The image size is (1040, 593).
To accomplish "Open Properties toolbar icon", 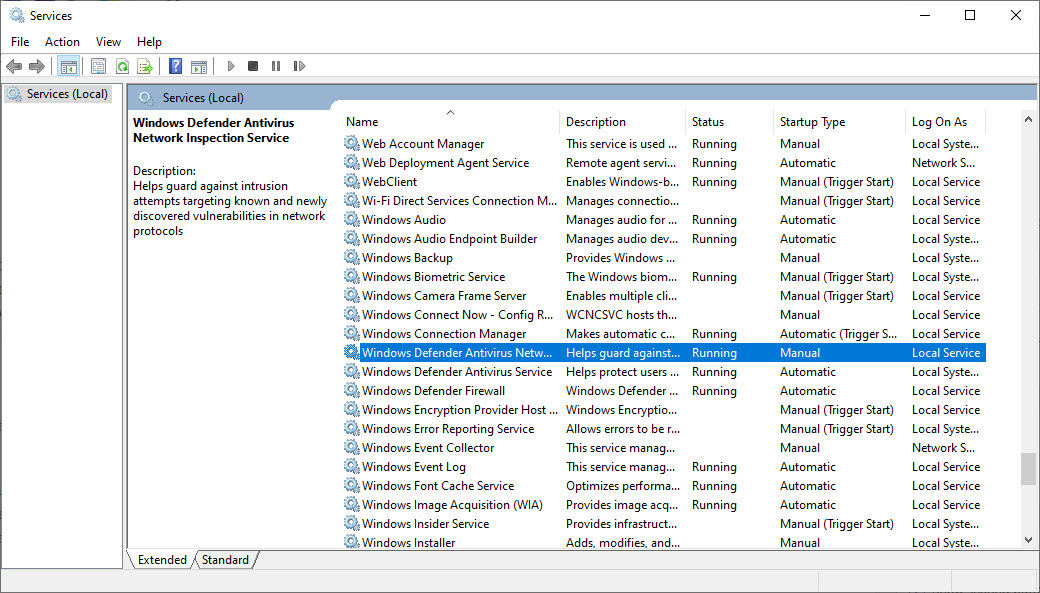I will [x=98, y=66].
